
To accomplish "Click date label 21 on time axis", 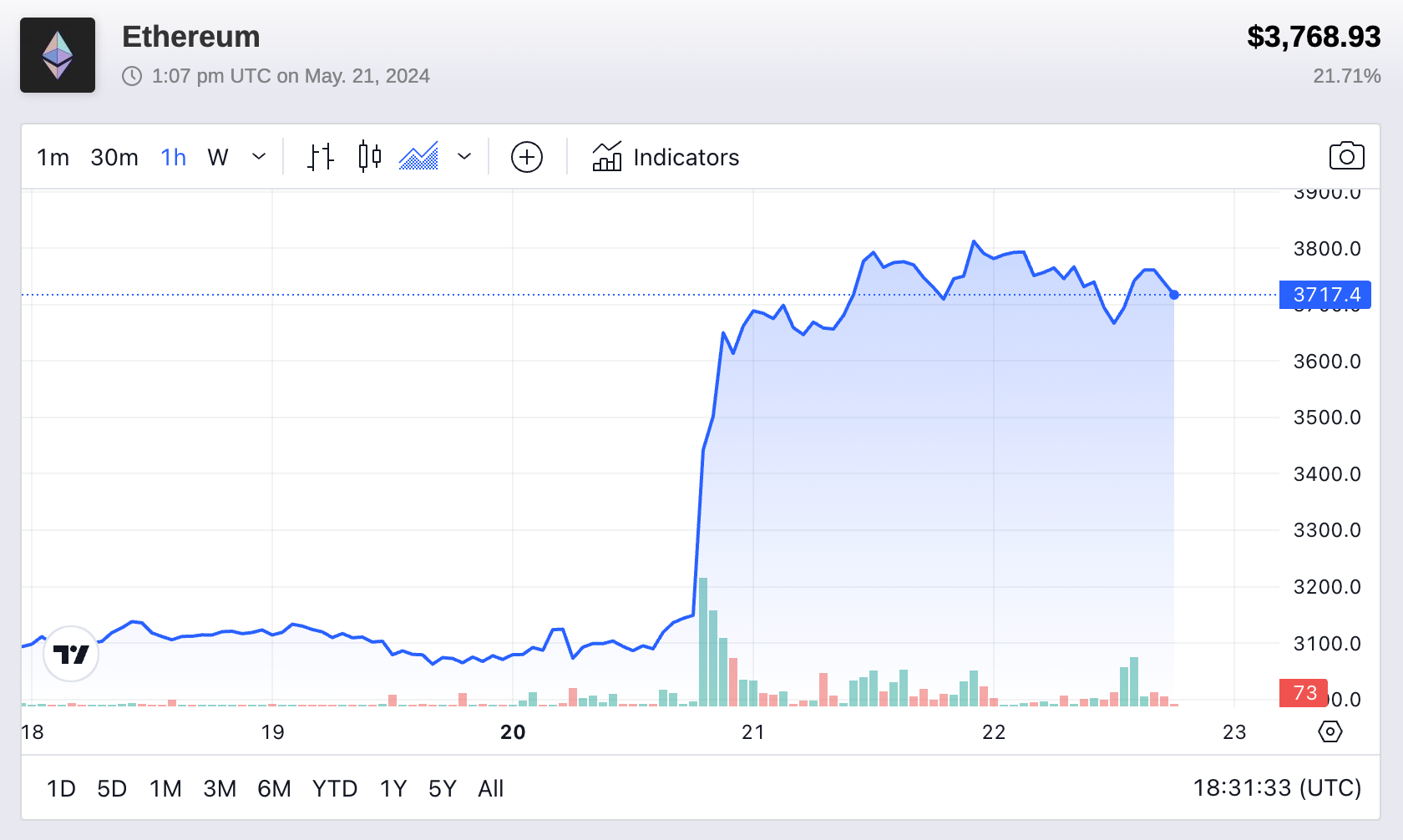I will (x=753, y=732).
